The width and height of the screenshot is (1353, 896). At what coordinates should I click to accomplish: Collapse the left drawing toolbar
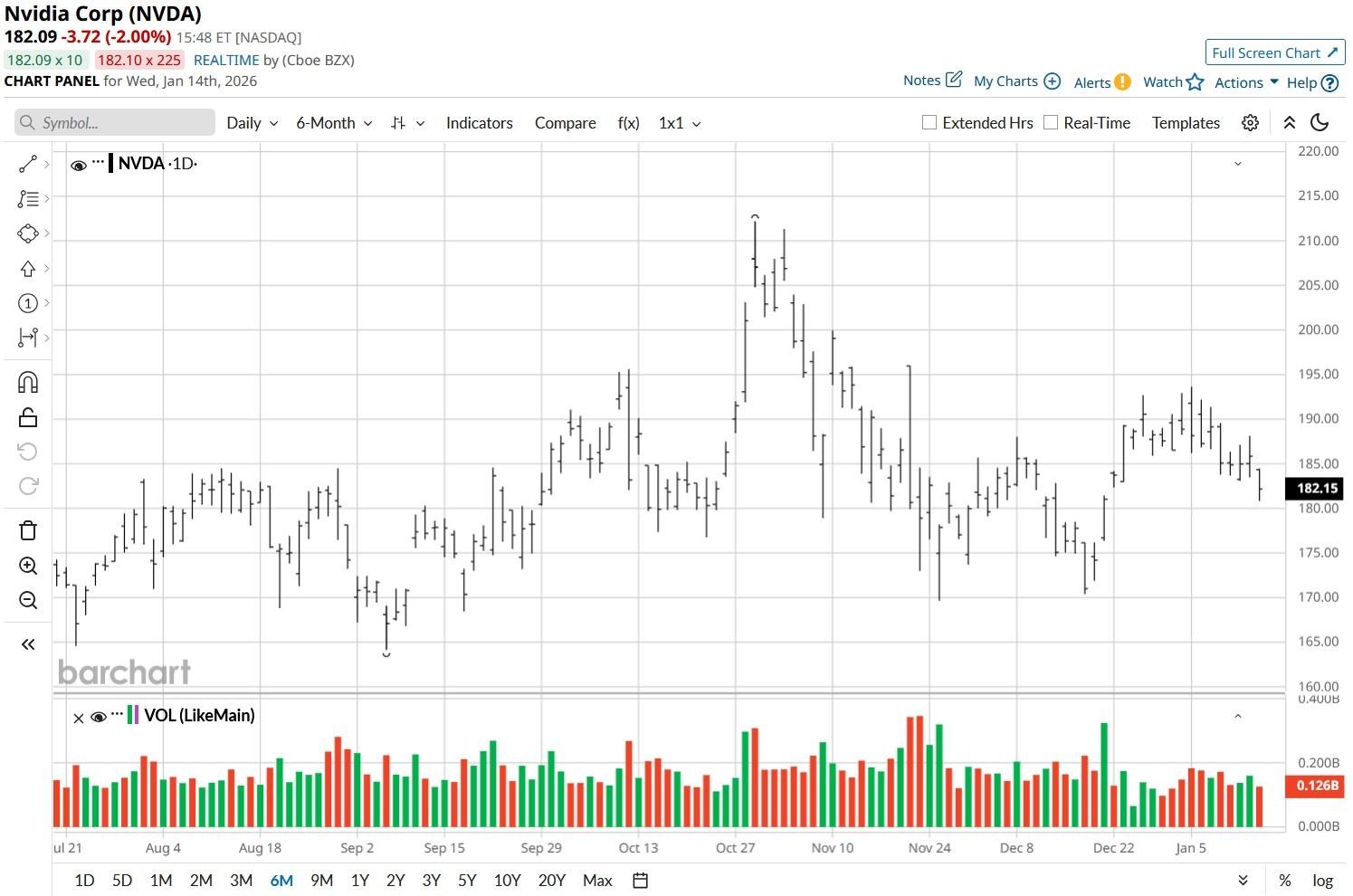(28, 644)
